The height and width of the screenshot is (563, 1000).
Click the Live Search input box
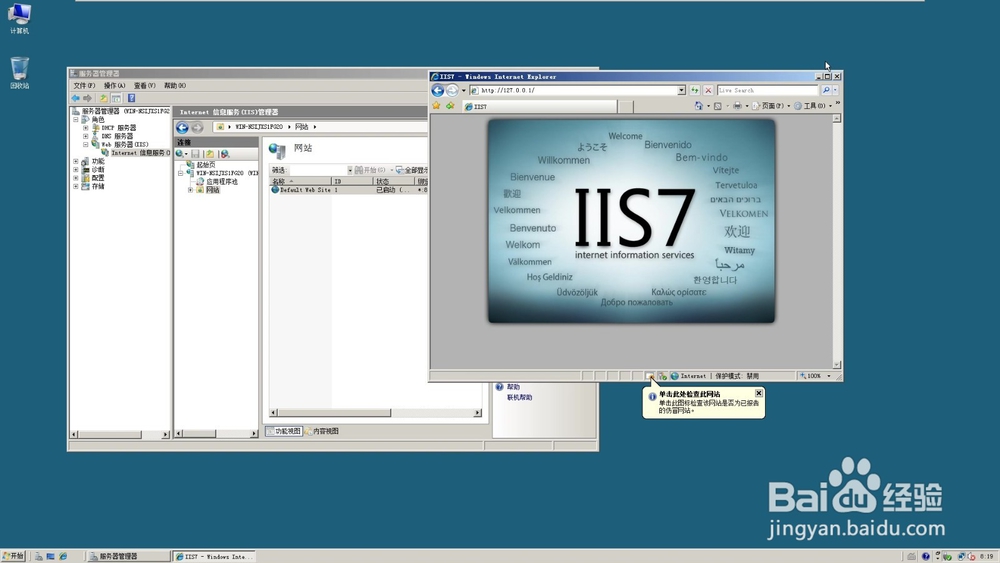point(768,91)
